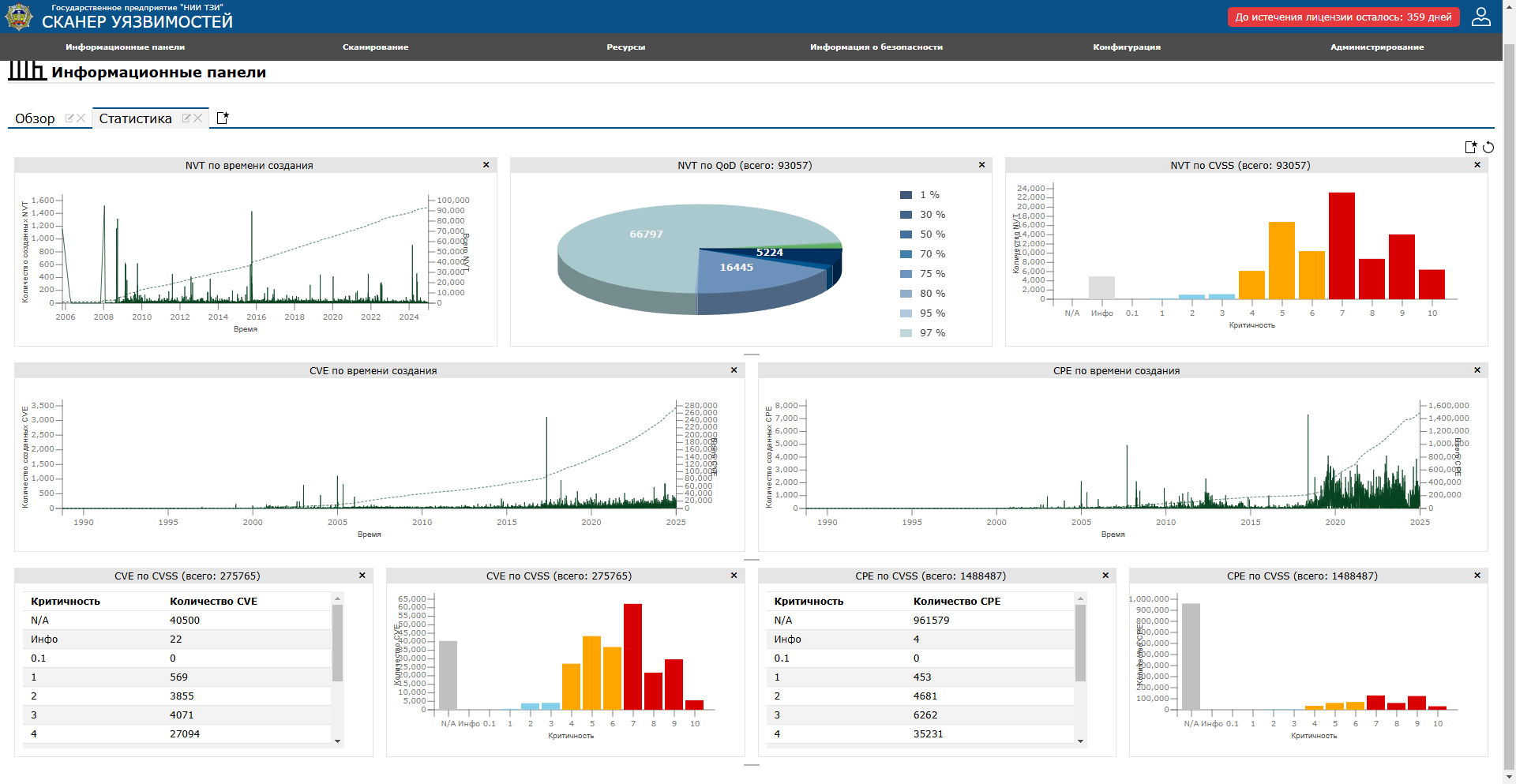Close the CVE по времени создания panel

click(734, 370)
